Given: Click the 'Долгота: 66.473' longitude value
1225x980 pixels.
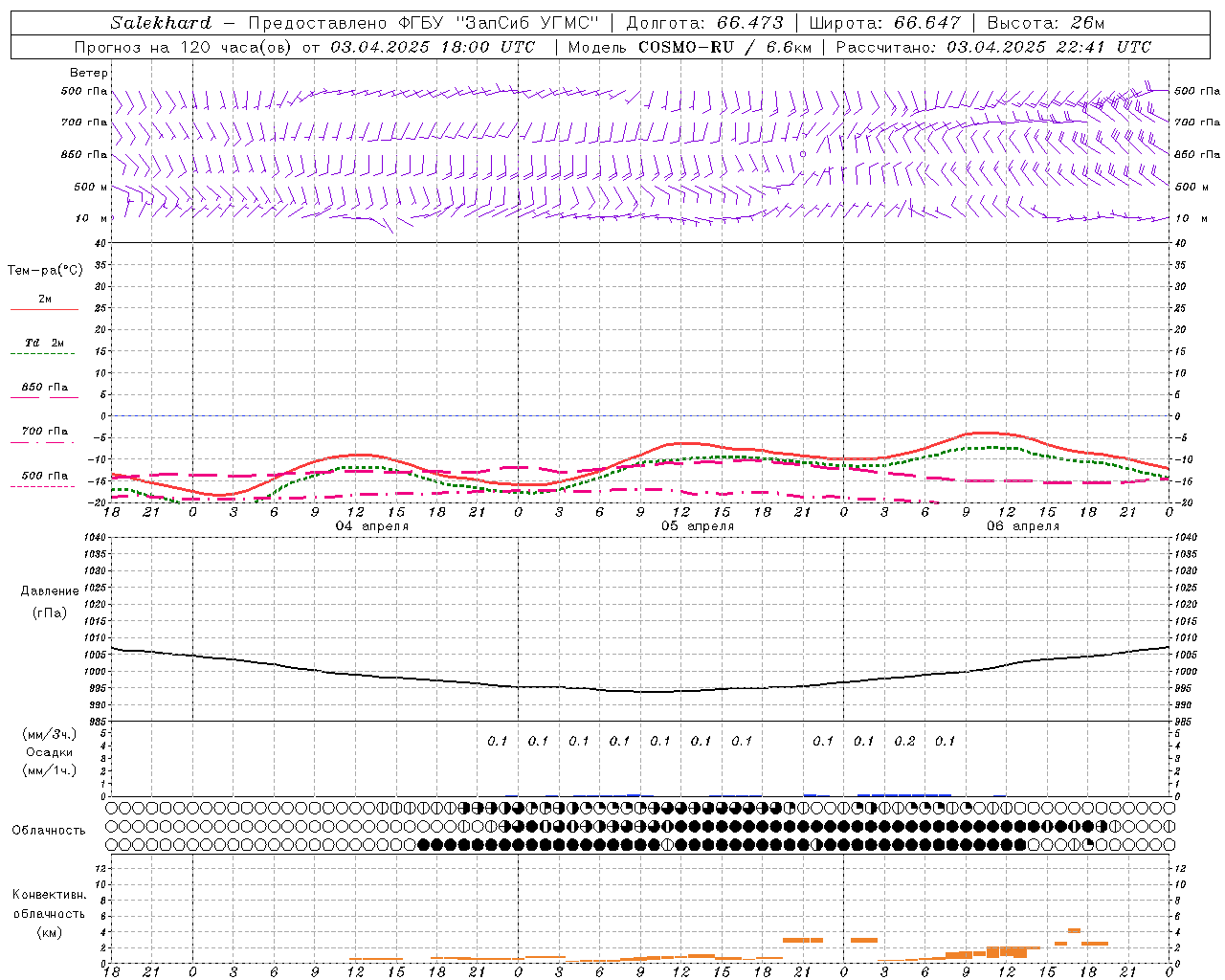Looking at the screenshot, I should pos(704,23).
